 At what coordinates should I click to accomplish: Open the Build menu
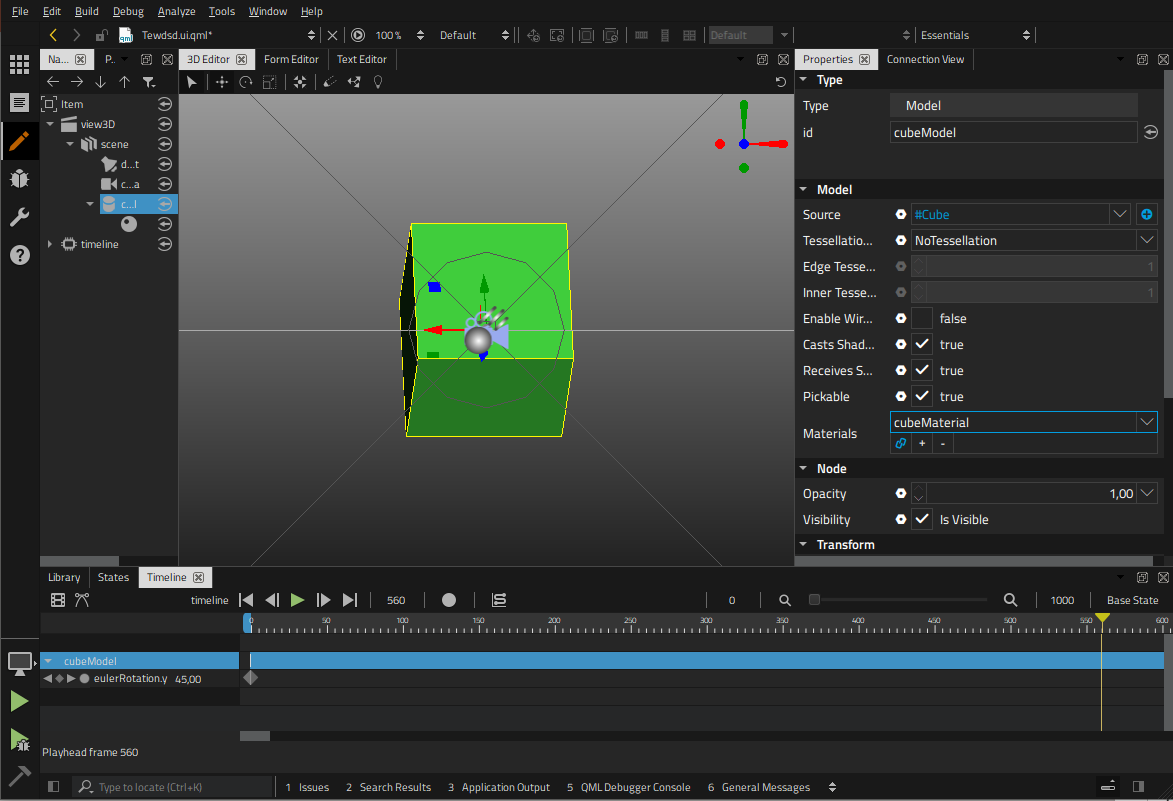(86, 11)
